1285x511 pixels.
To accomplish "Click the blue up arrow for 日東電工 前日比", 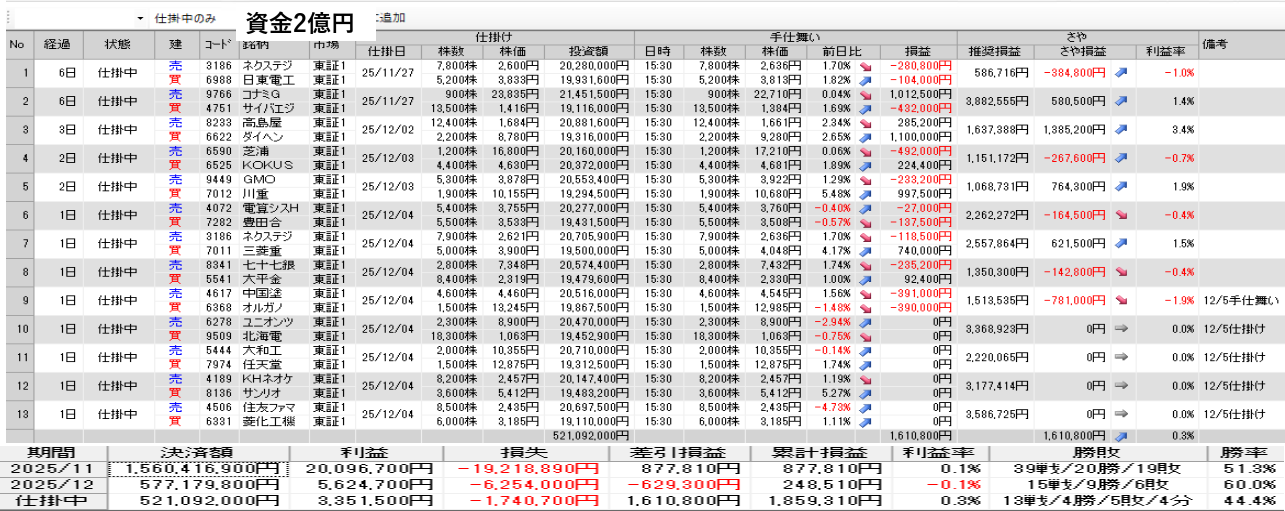I will click(x=864, y=79).
